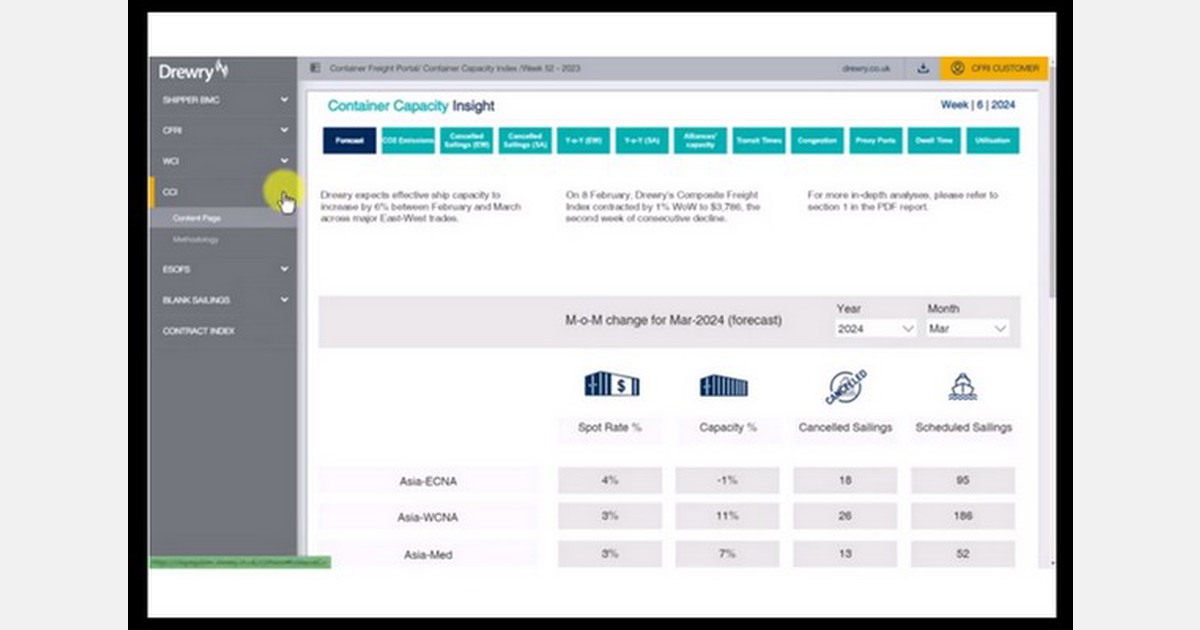
Task: Click the document icon beside Container Freight Portal title
Action: [317, 69]
